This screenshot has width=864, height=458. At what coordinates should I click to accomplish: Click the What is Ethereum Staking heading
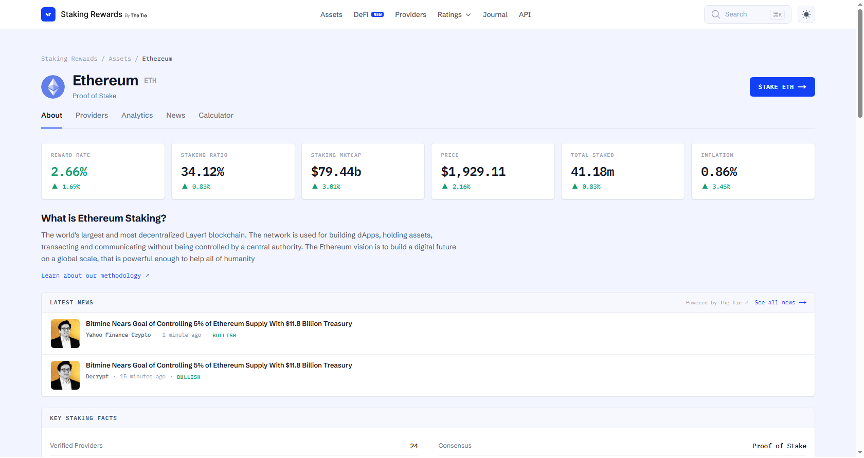click(x=104, y=218)
